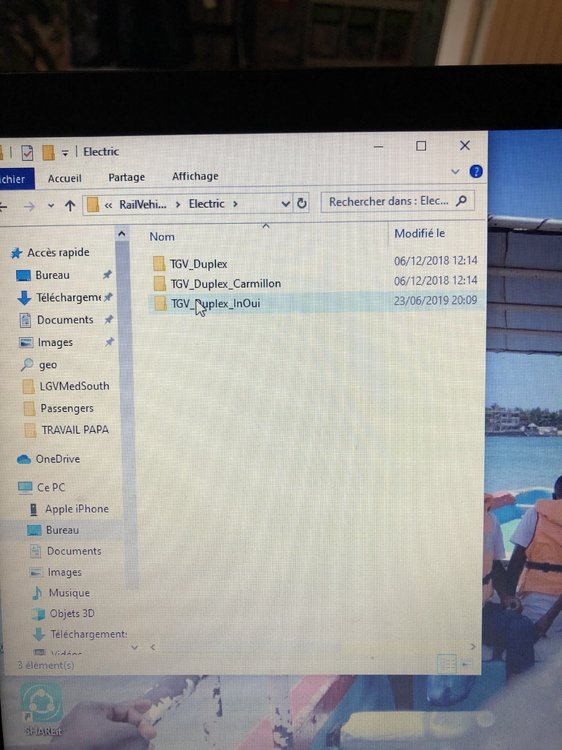The image size is (562, 750).
Task: Switch to the Affichage tab
Action: pyautogui.click(x=195, y=176)
